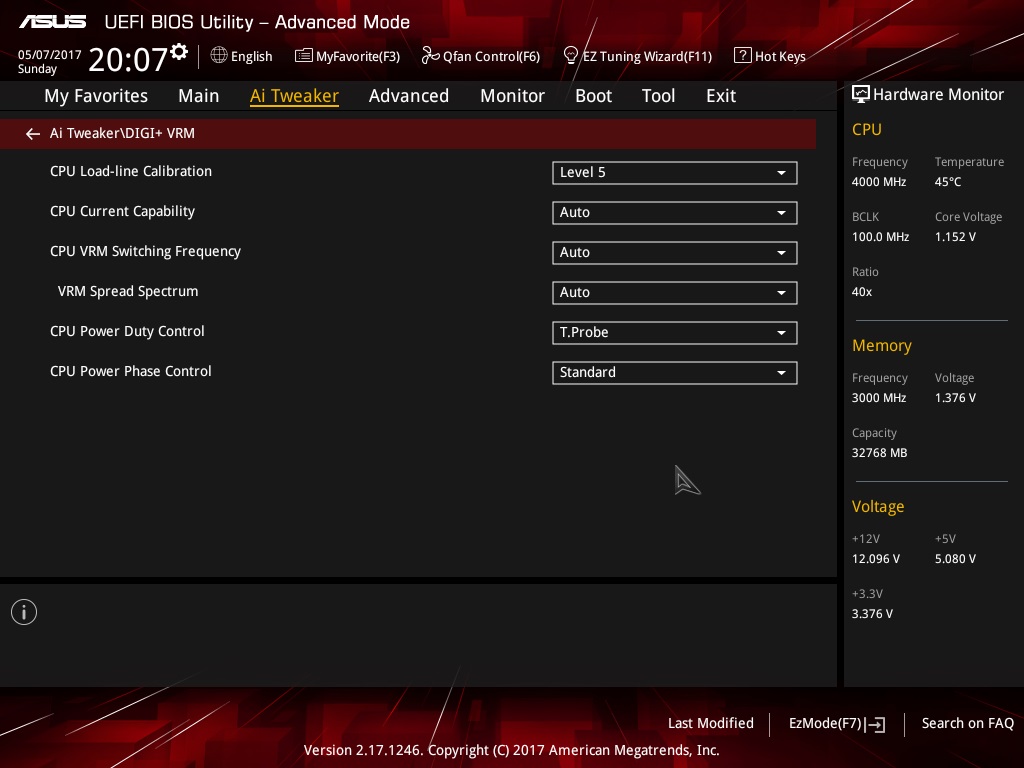Open the Monitor tab
Viewport: 1024px width, 768px height.
coord(512,96)
